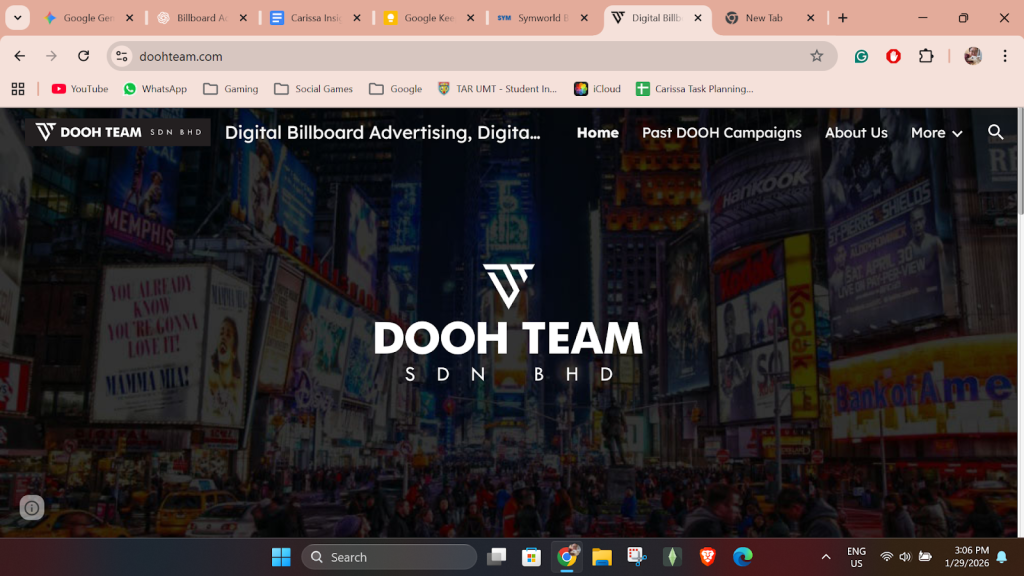Open the Chrome profile avatar
Viewport: 1024px width, 576px height.
pyautogui.click(x=972, y=56)
